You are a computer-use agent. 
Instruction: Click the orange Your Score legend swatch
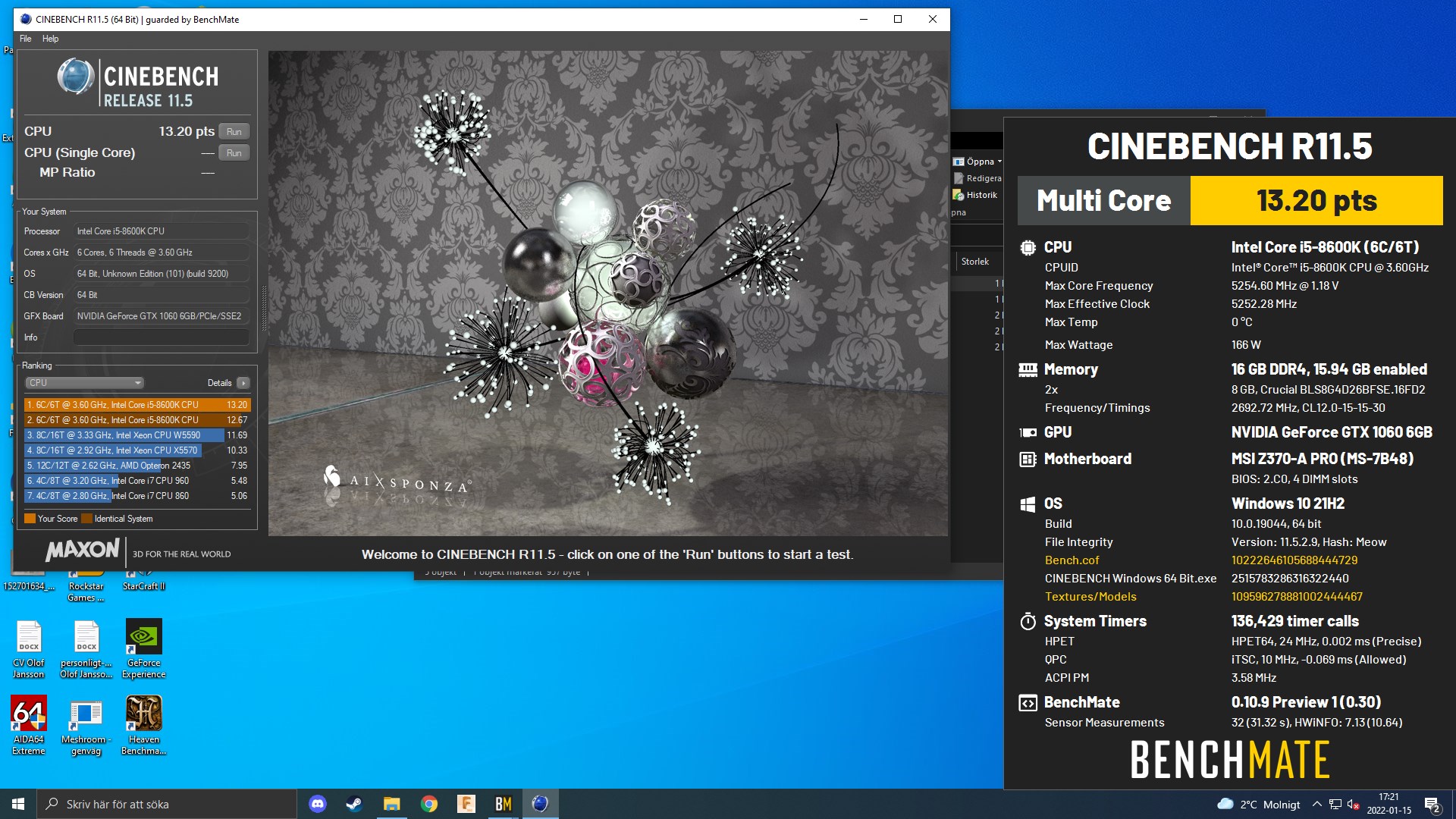click(30, 519)
